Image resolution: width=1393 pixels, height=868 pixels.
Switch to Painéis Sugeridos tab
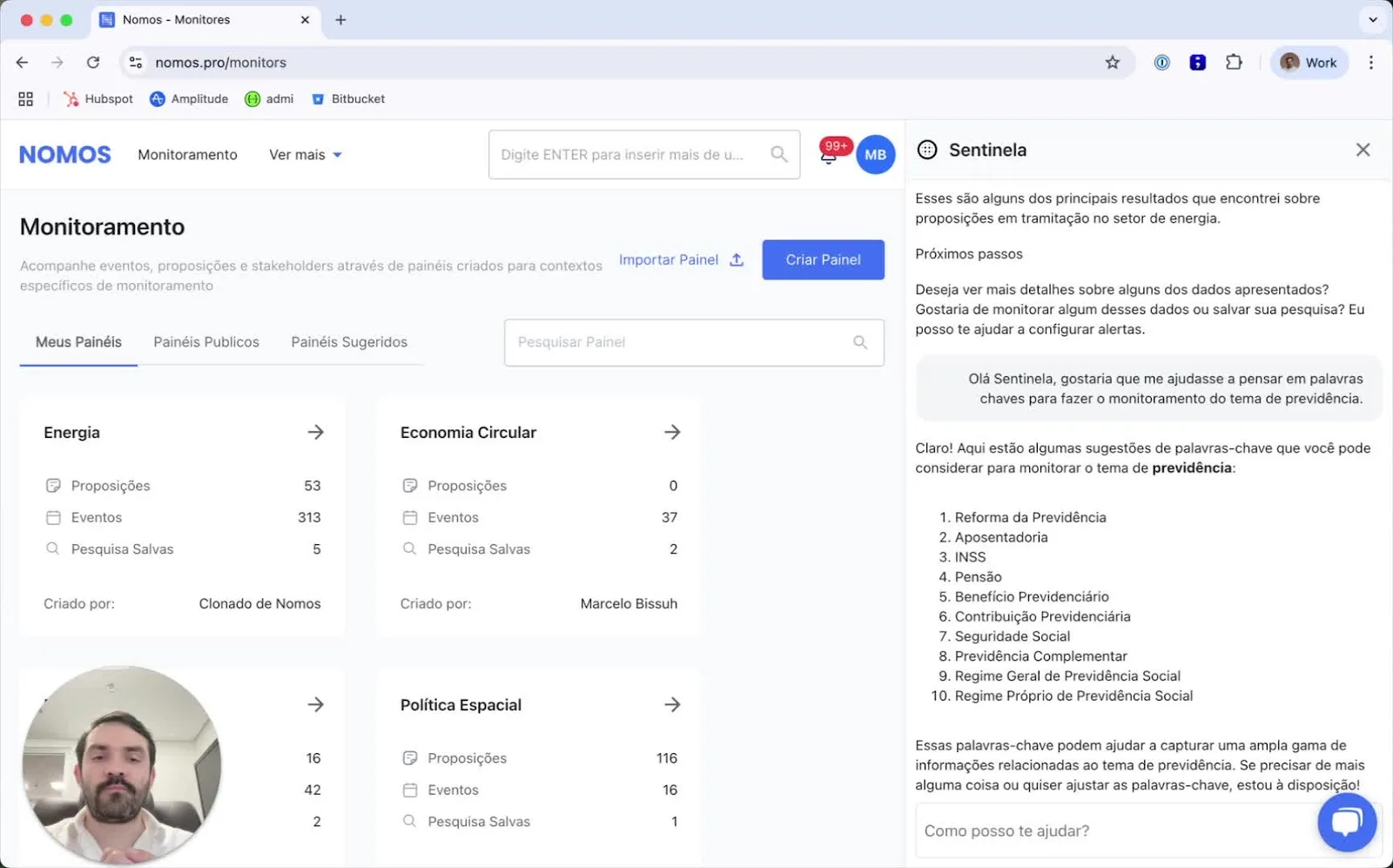click(349, 342)
